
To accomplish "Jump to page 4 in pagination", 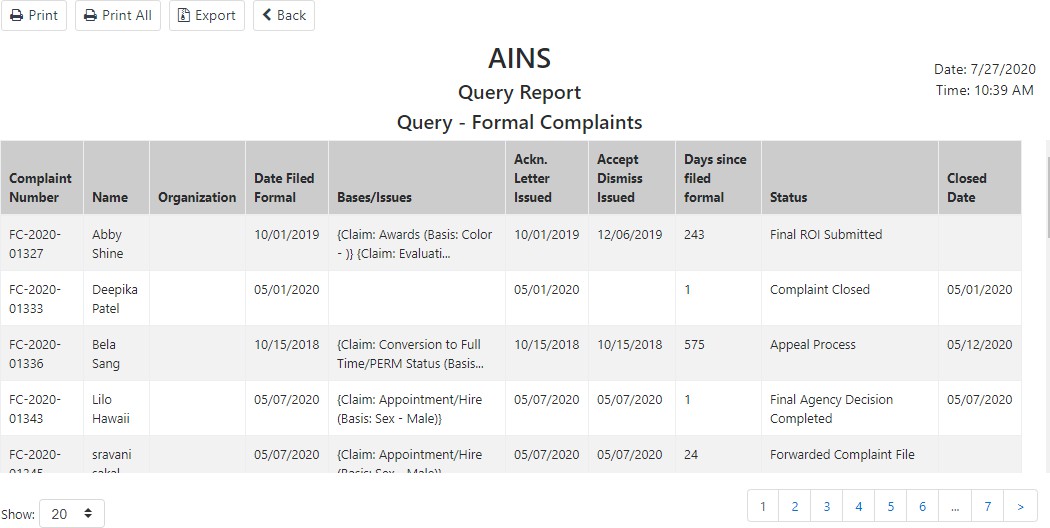I will 858,507.
